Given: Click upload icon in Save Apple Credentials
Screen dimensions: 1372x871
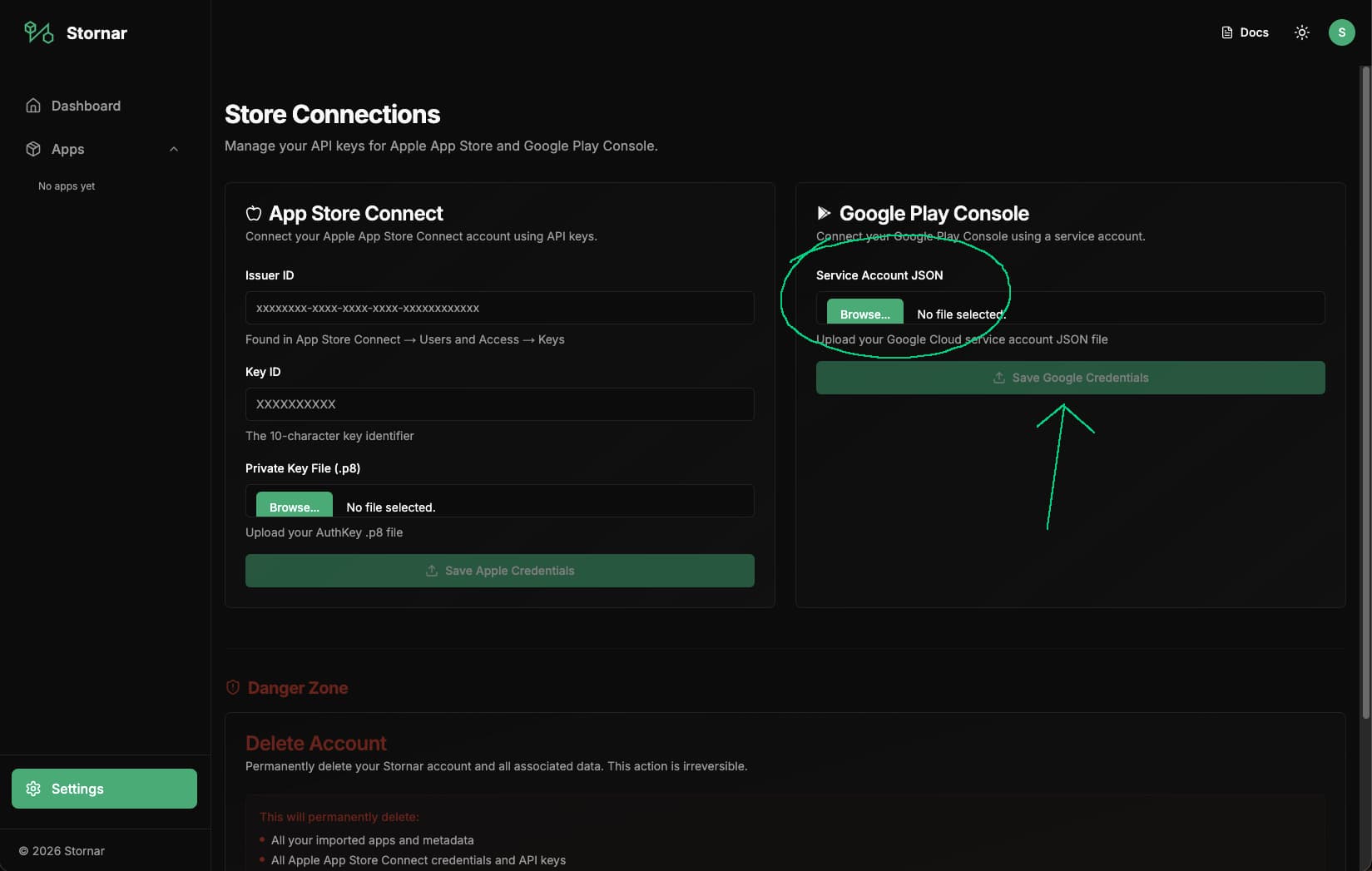Looking at the screenshot, I should tap(432, 571).
